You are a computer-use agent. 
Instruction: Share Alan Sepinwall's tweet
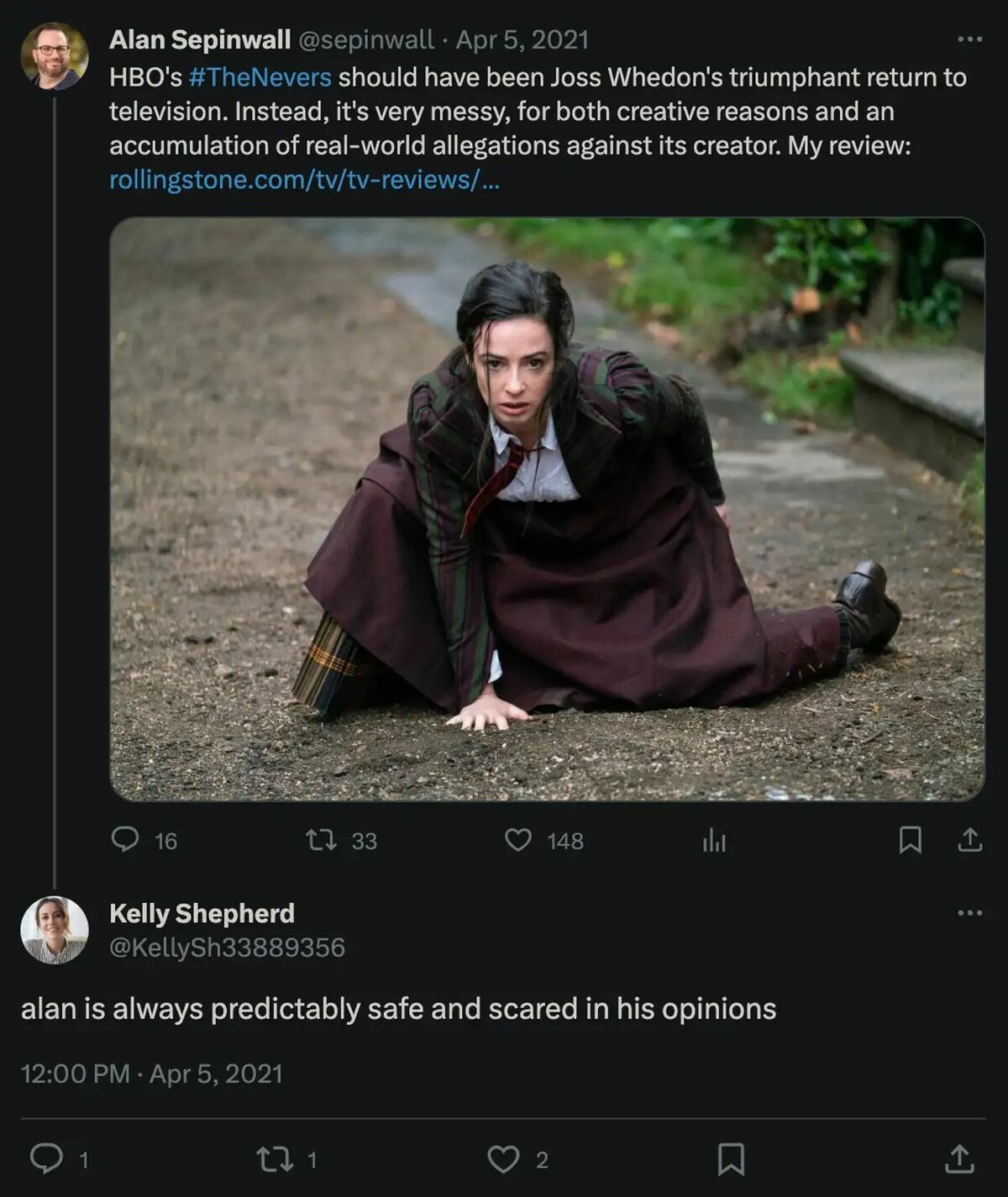click(969, 839)
